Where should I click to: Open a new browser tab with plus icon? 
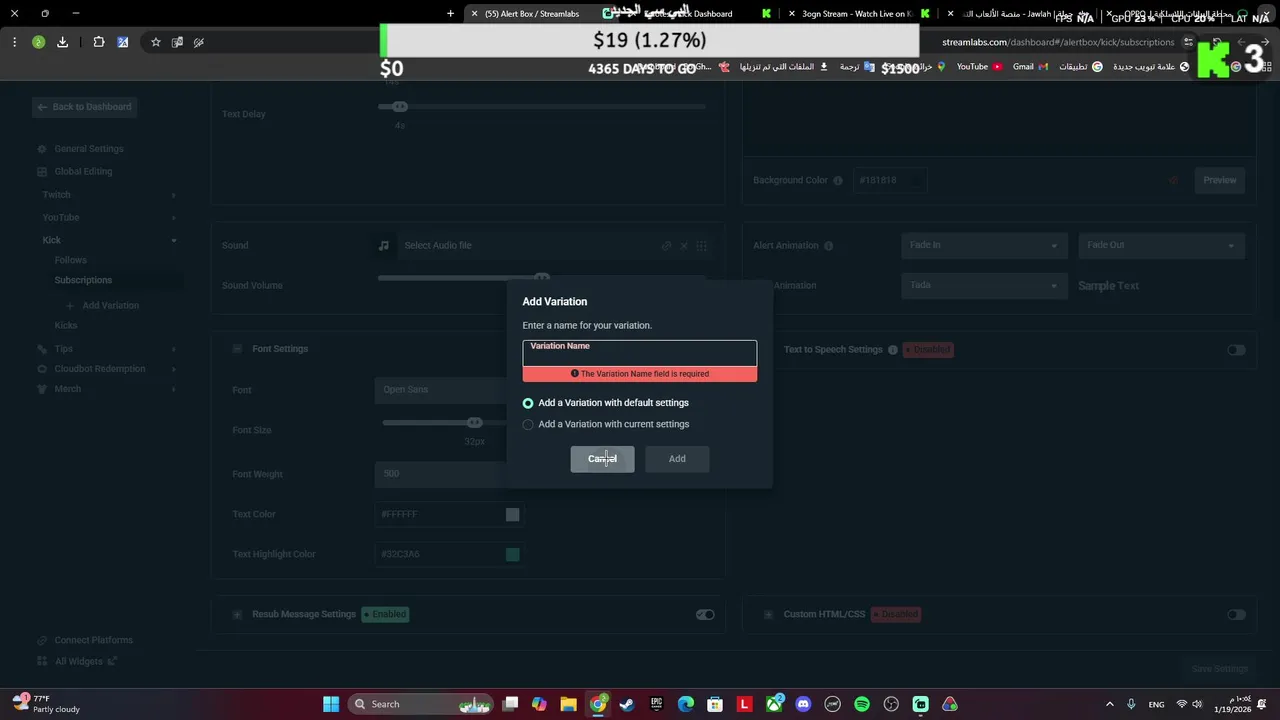coord(450,14)
